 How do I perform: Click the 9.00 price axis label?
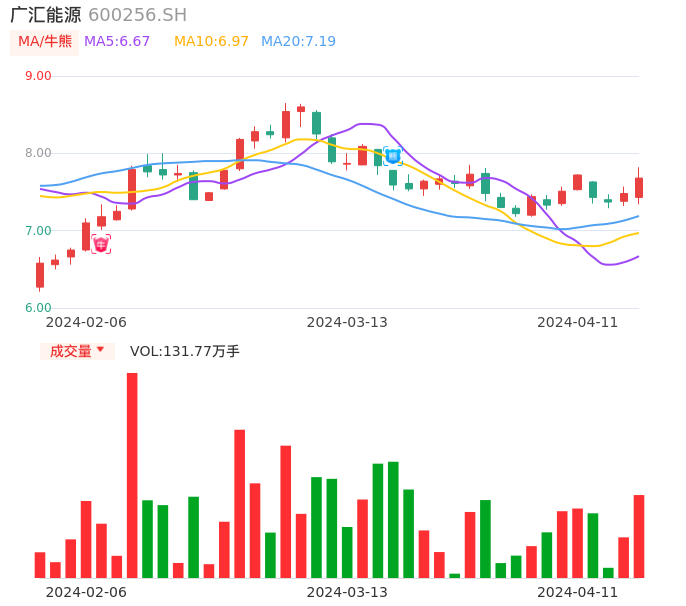tap(38, 76)
